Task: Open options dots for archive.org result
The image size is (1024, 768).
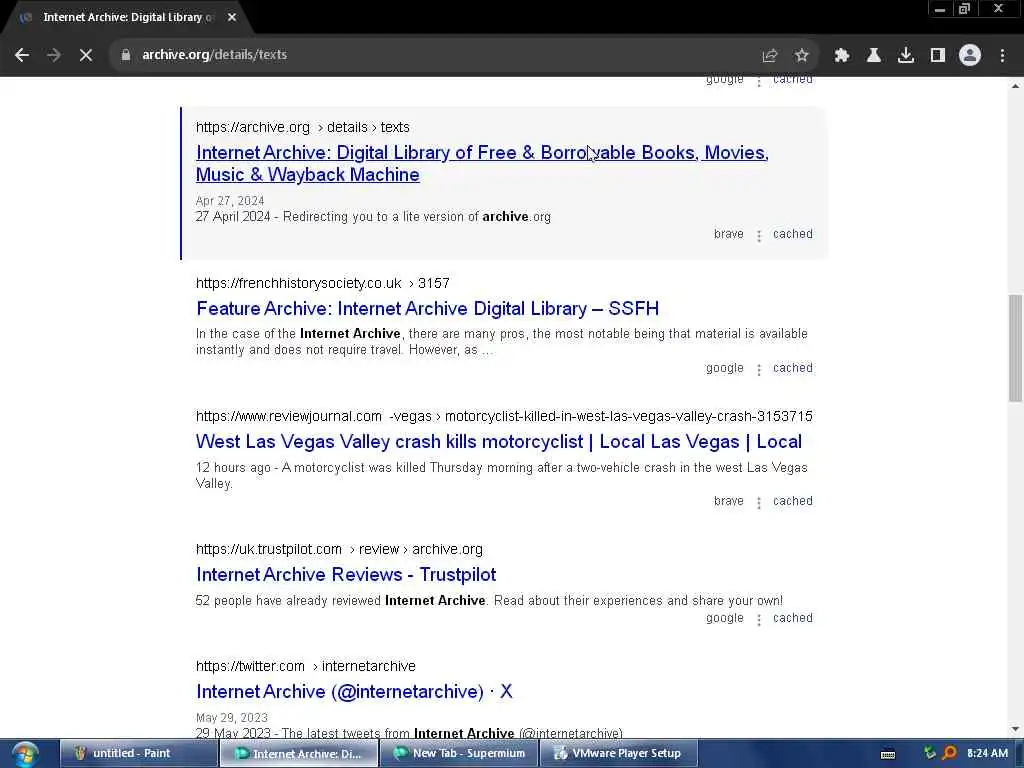Action: click(759, 236)
